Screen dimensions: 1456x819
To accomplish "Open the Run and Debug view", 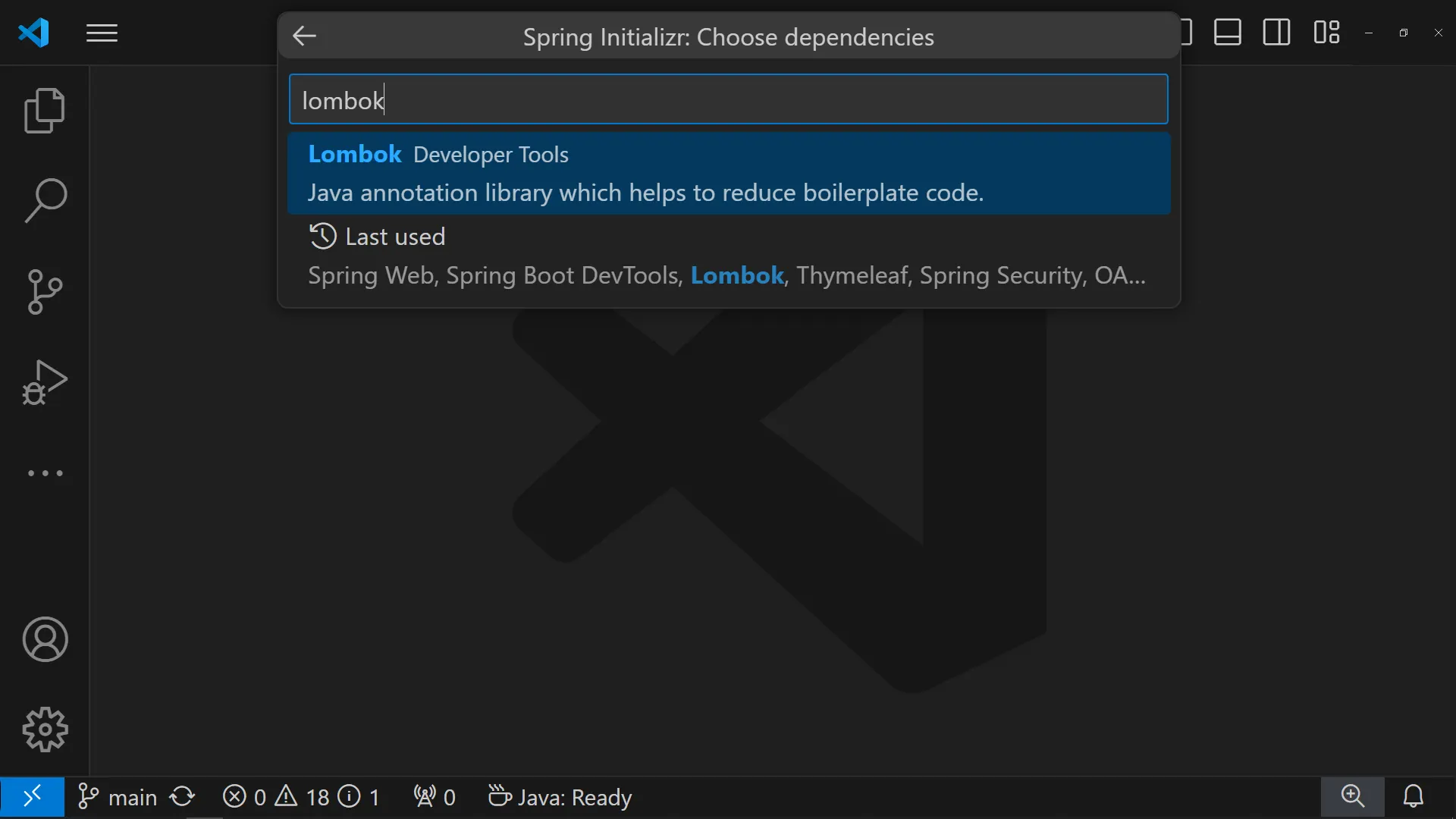I will pos(45,382).
